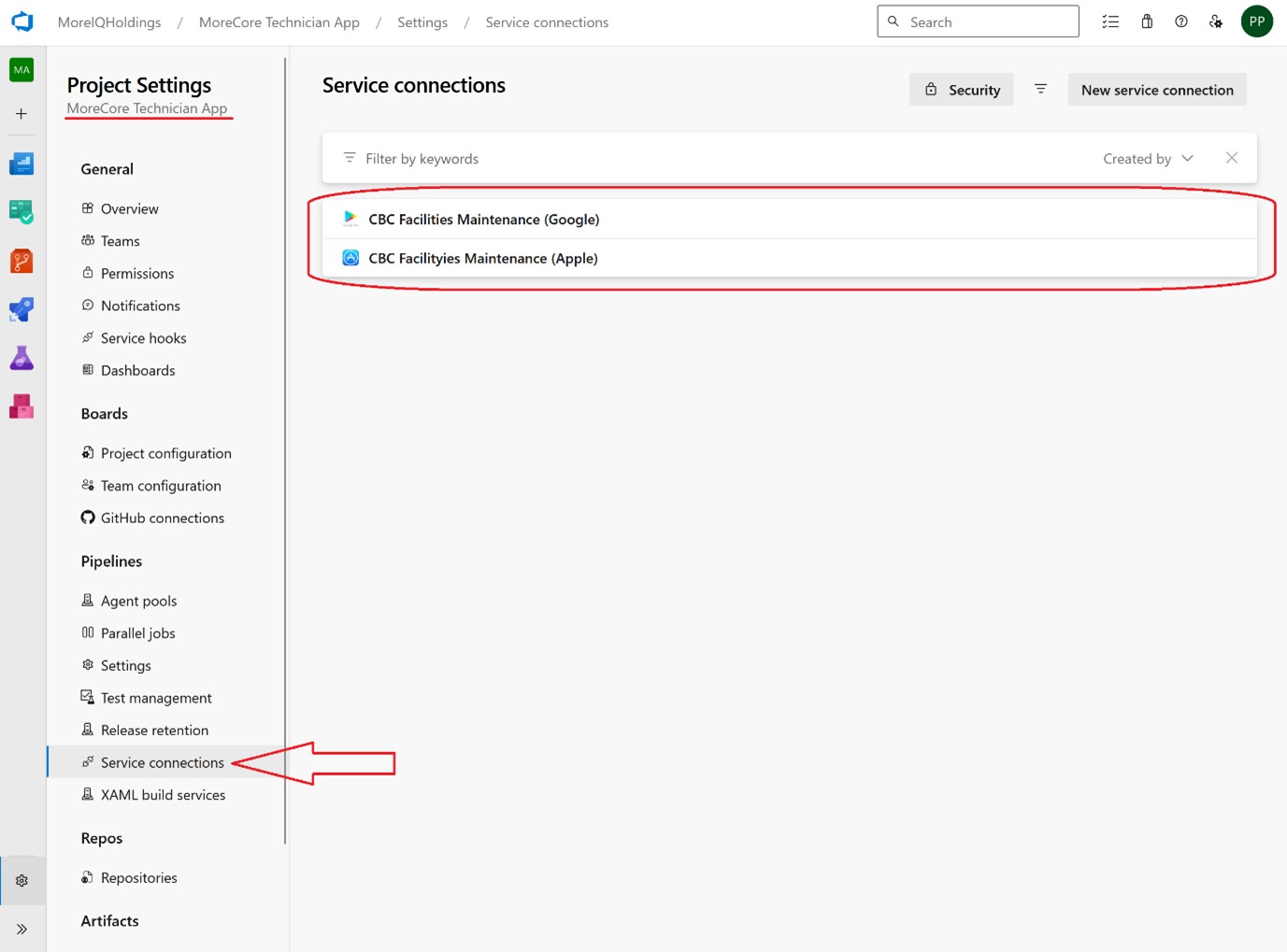
Task: Expand the Created by filter dropdown
Action: 1148,158
